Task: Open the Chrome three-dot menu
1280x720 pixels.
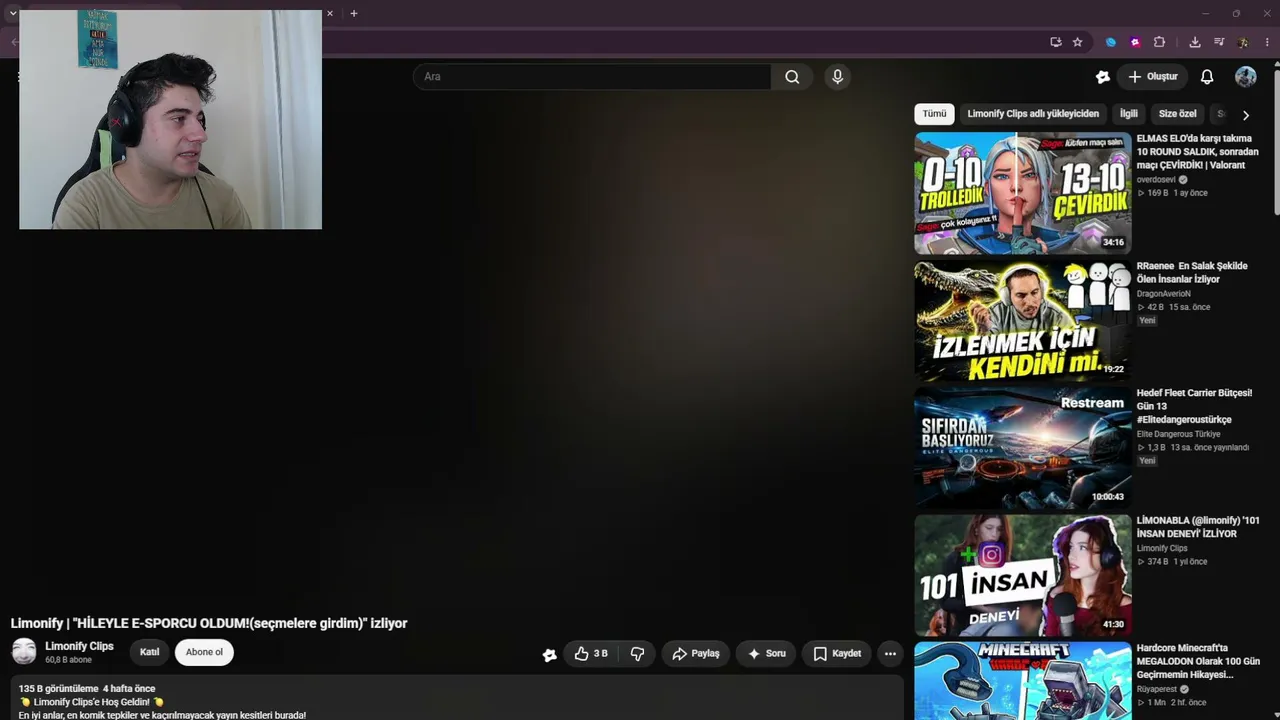Action: tap(1267, 42)
